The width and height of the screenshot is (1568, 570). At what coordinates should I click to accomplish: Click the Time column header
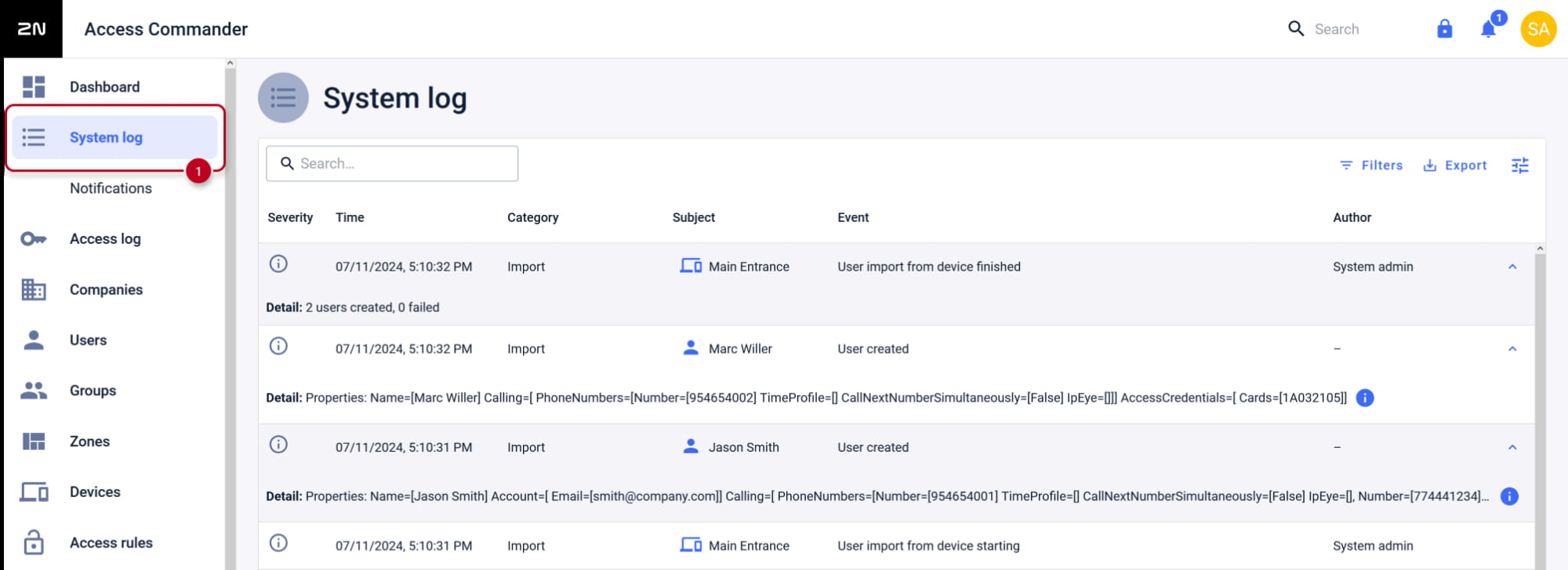350,217
